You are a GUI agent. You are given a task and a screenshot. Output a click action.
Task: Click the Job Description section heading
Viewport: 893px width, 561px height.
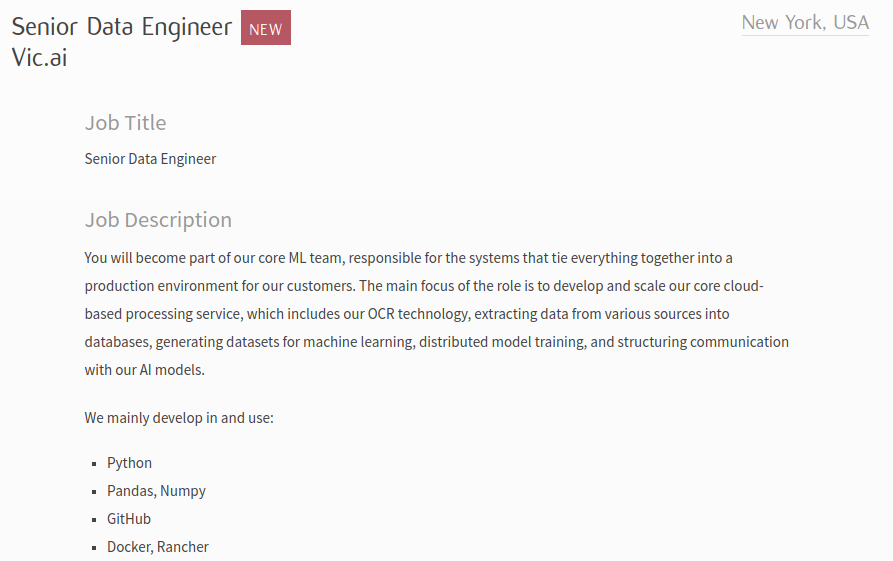pos(158,220)
